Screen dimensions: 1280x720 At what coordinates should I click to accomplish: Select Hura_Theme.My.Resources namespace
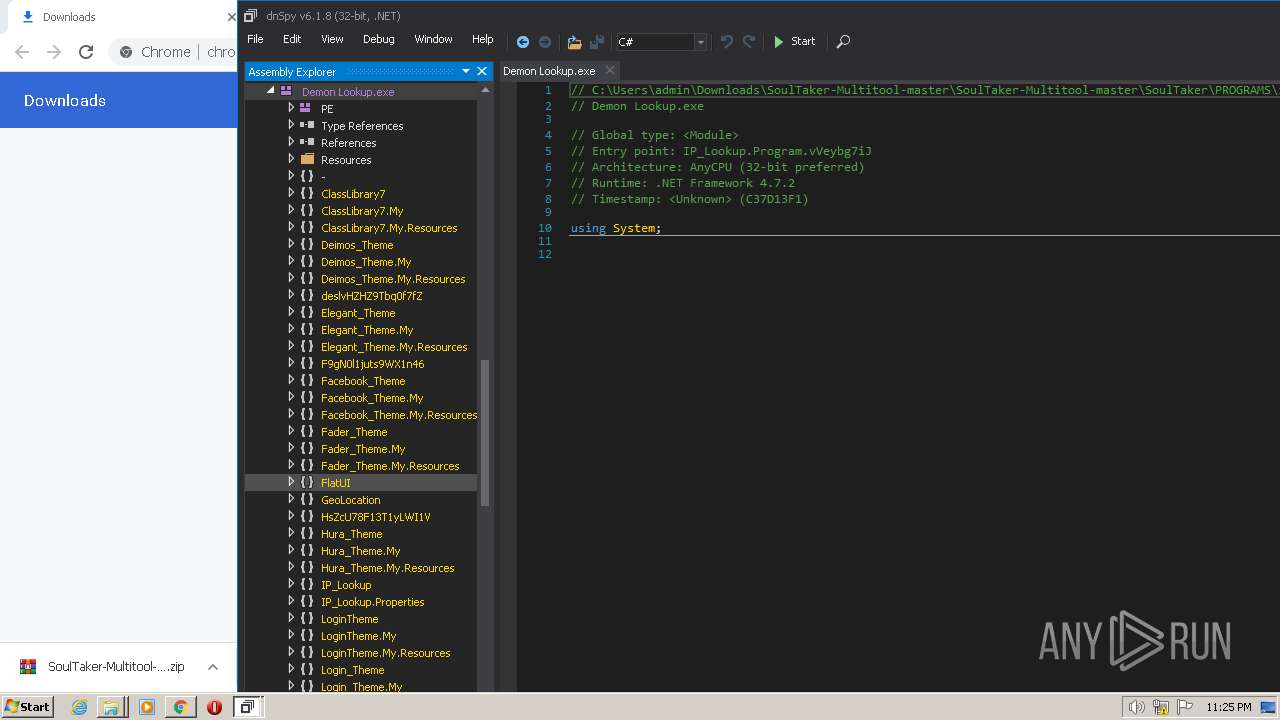tap(387, 568)
